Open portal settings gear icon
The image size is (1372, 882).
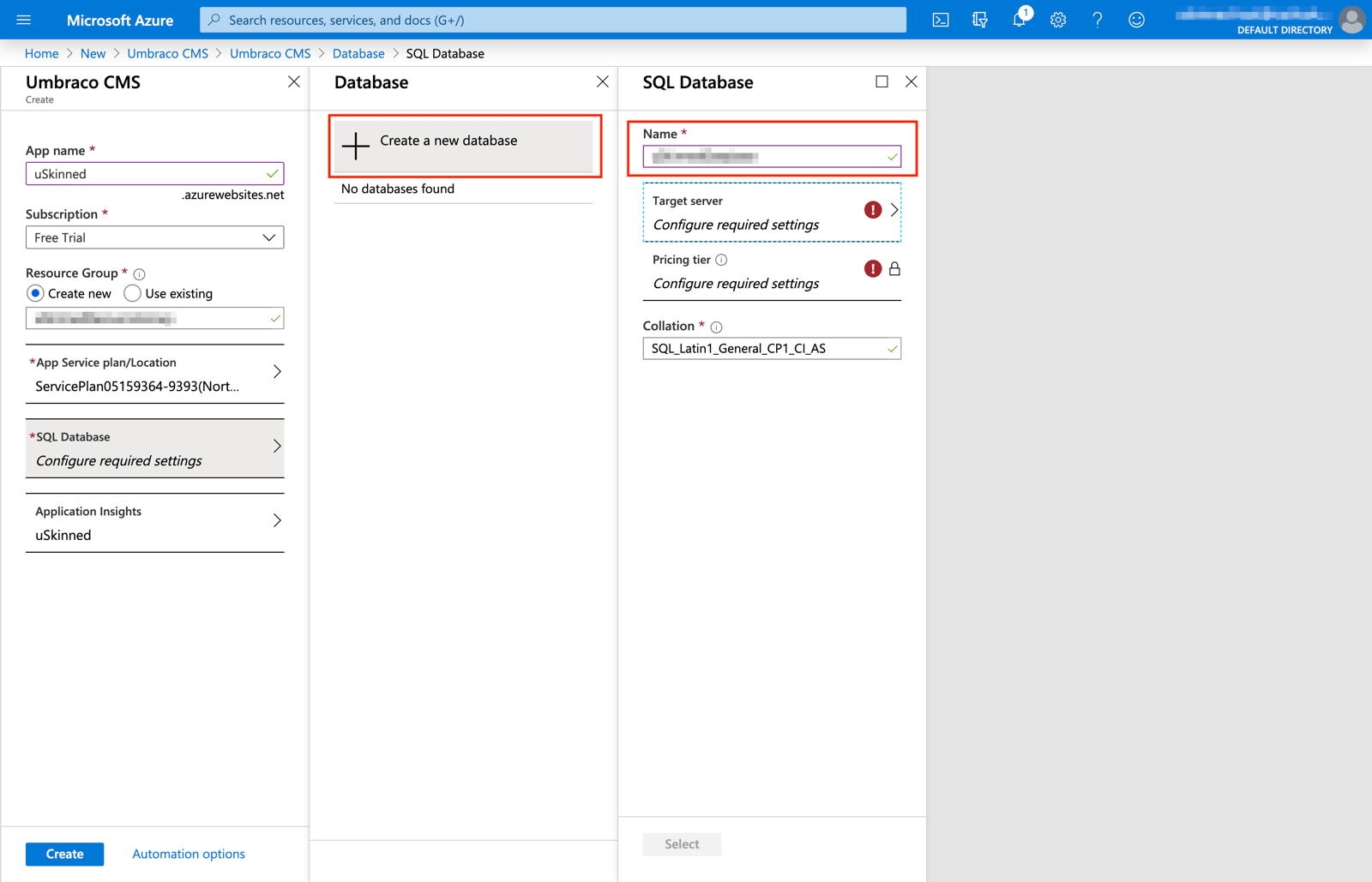coord(1058,20)
